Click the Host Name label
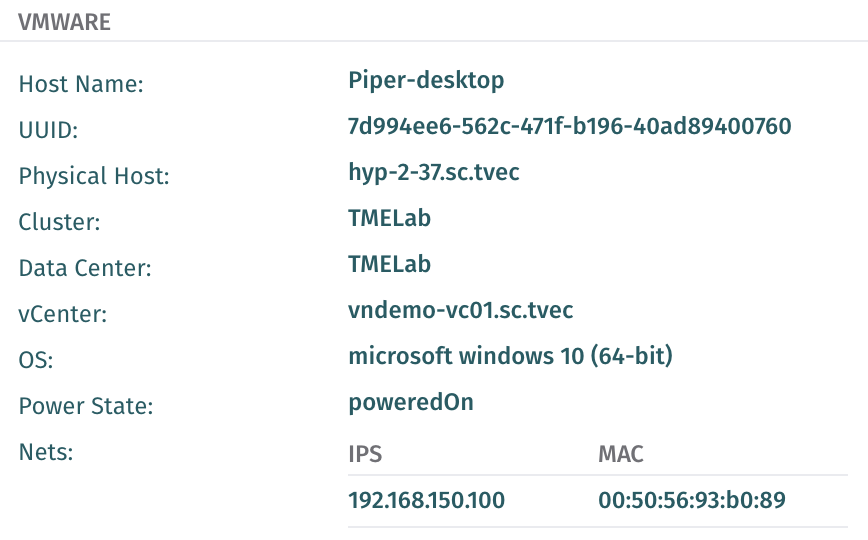The height and width of the screenshot is (540, 868). pyautogui.click(x=81, y=84)
